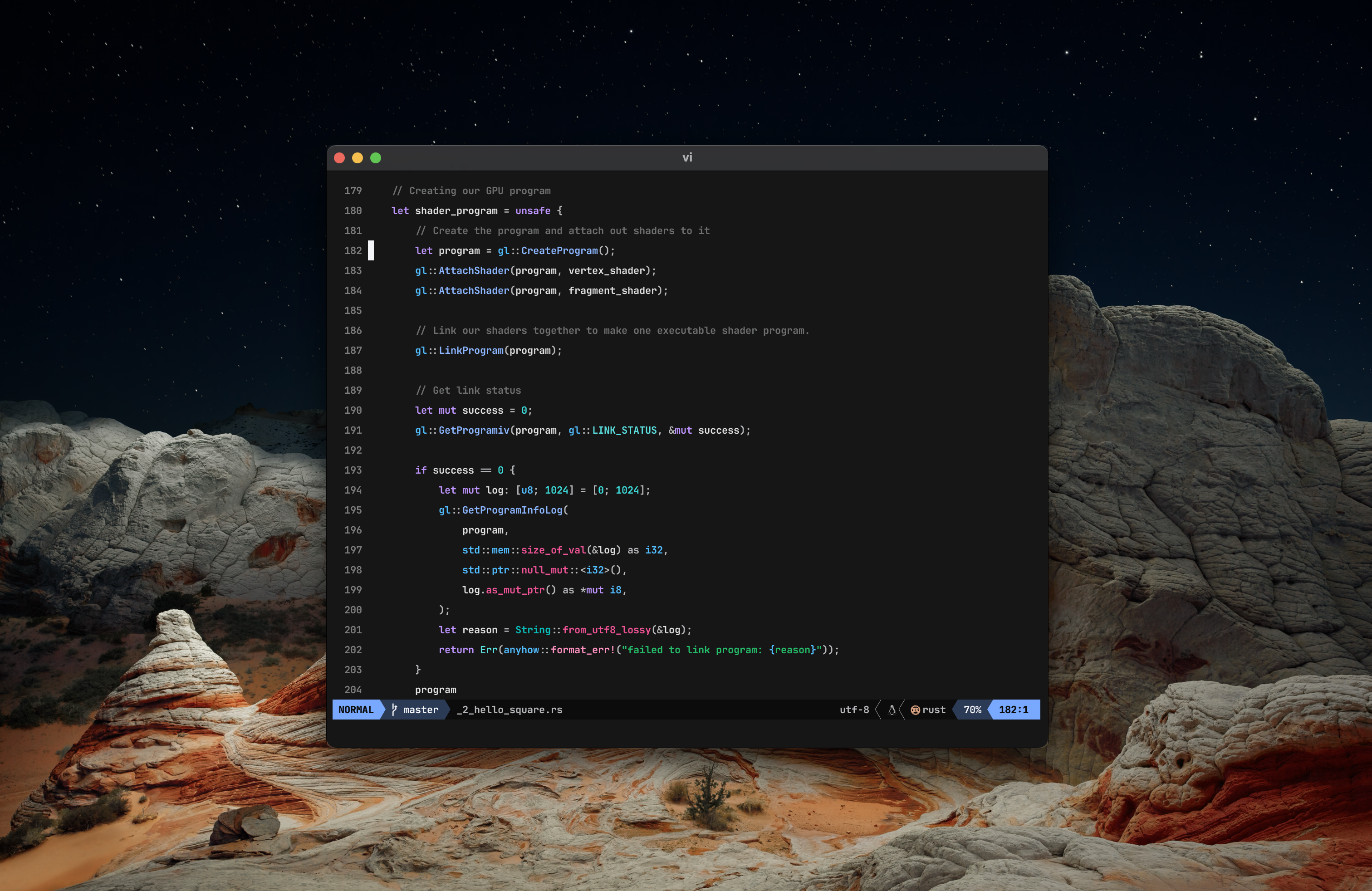Click the comment 'Creating our GPU program'

point(471,191)
